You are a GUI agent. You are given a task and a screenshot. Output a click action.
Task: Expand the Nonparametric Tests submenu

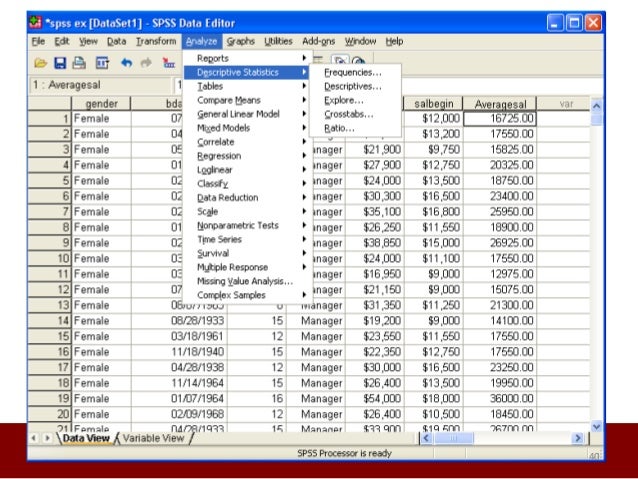tap(248, 225)
